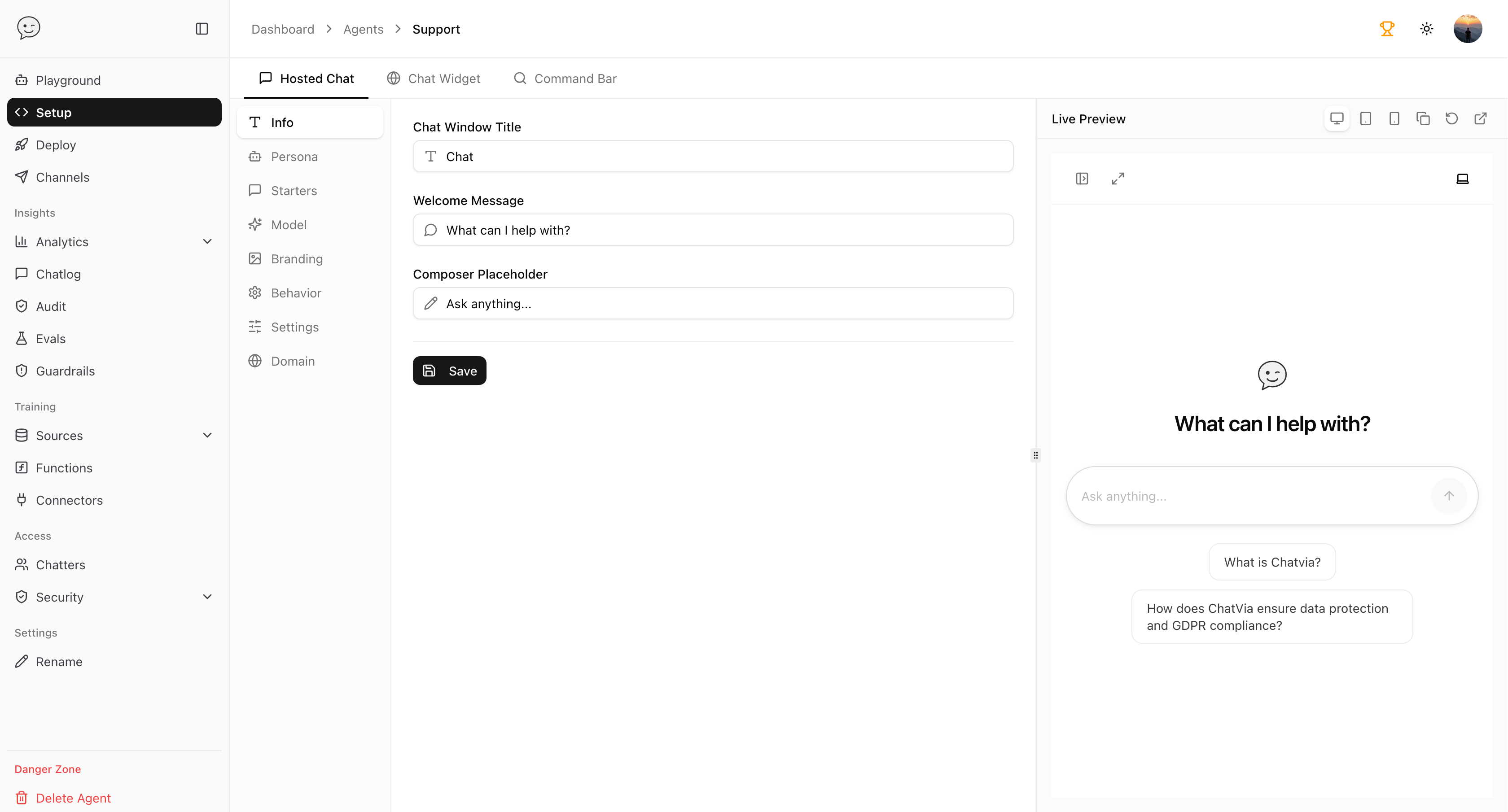Open preview in new window

click(x=1481, y=119)
